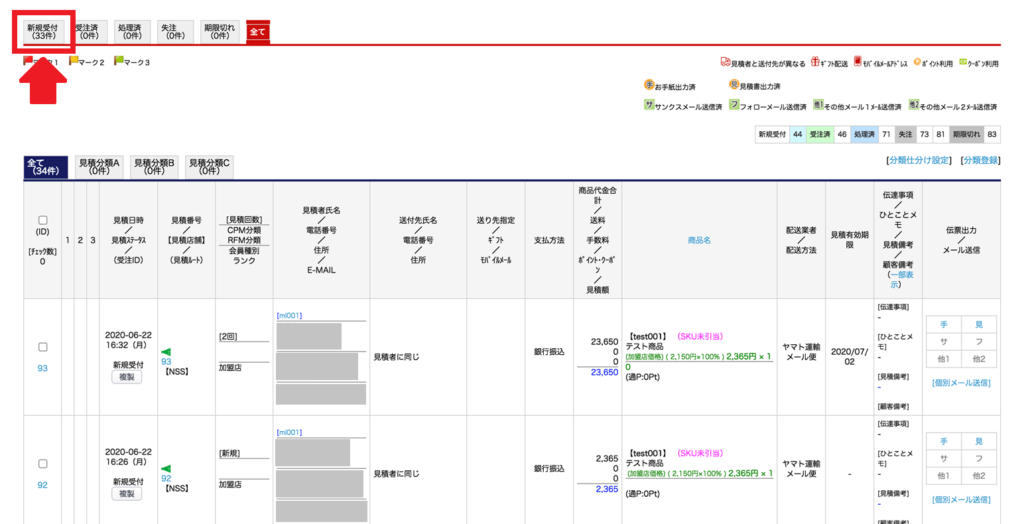Click the blue total 2,365 in row 92

coord(607,489)
